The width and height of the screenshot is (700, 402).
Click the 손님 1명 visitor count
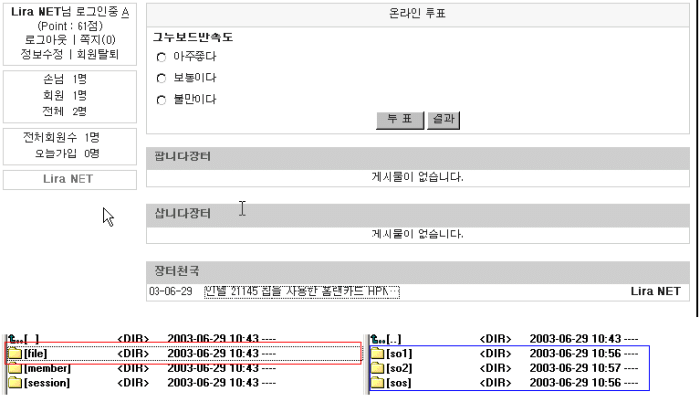[x=65, y=80]
